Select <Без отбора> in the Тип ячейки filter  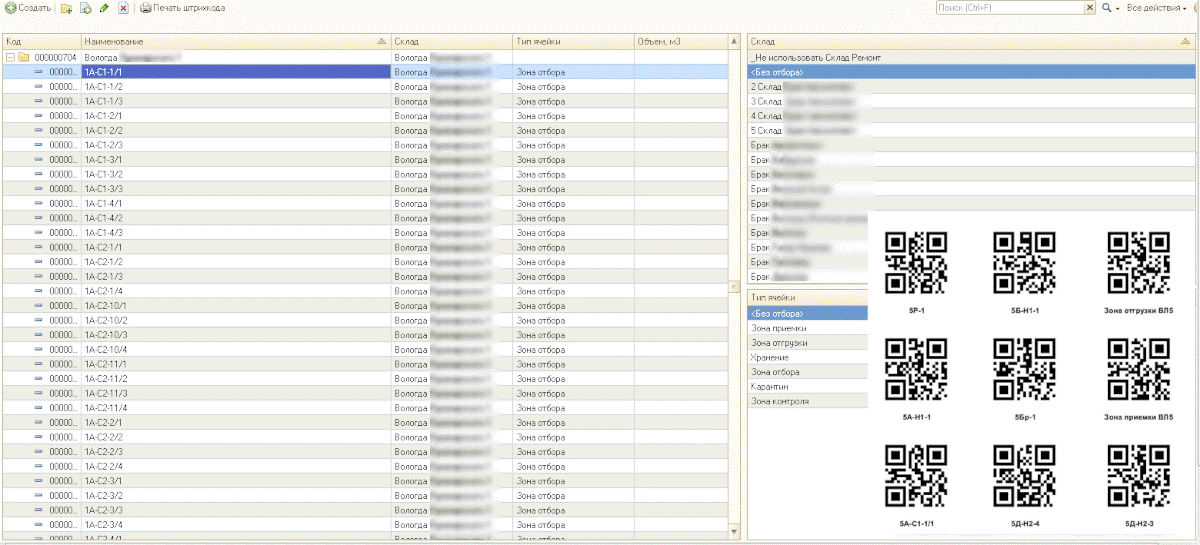(808, 313)
